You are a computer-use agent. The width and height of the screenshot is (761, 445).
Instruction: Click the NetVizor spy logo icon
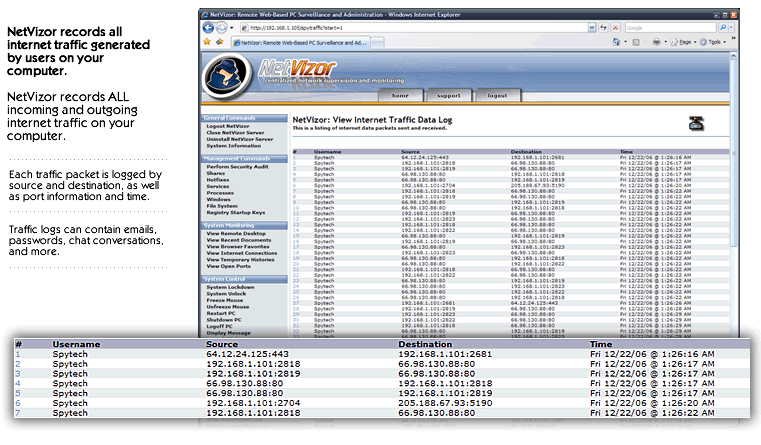point(223,75)
